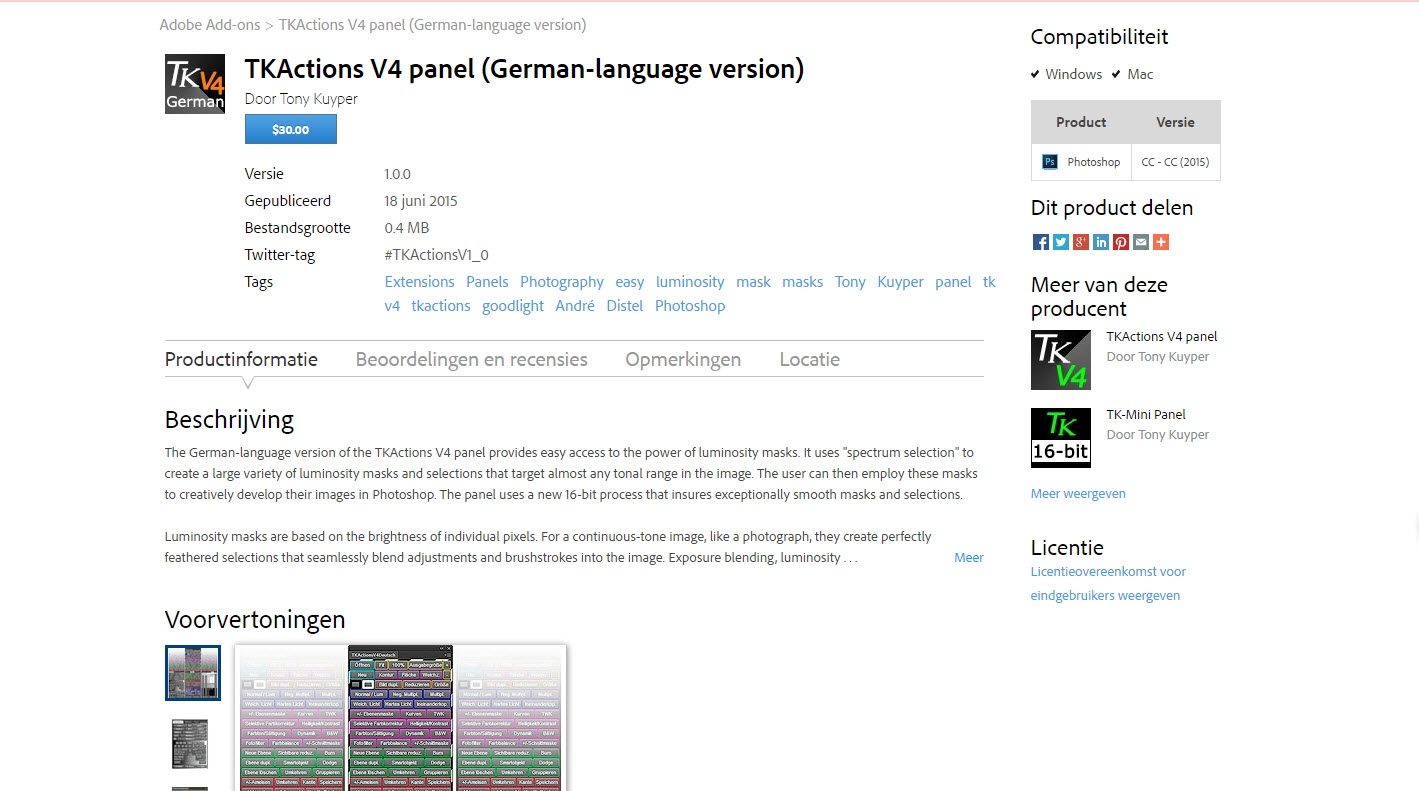
Task: Select the second preview thumbnail
Action: (190, 743)
